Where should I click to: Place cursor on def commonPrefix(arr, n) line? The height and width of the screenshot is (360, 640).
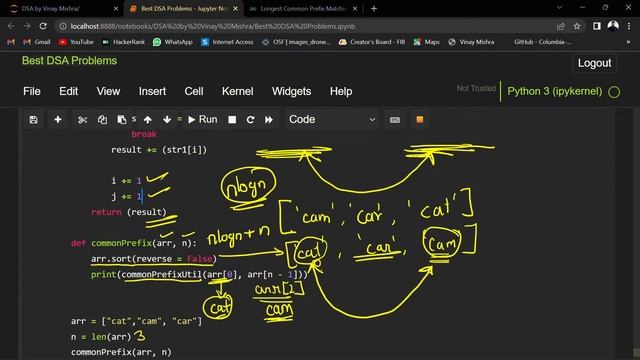click(134, 243)
